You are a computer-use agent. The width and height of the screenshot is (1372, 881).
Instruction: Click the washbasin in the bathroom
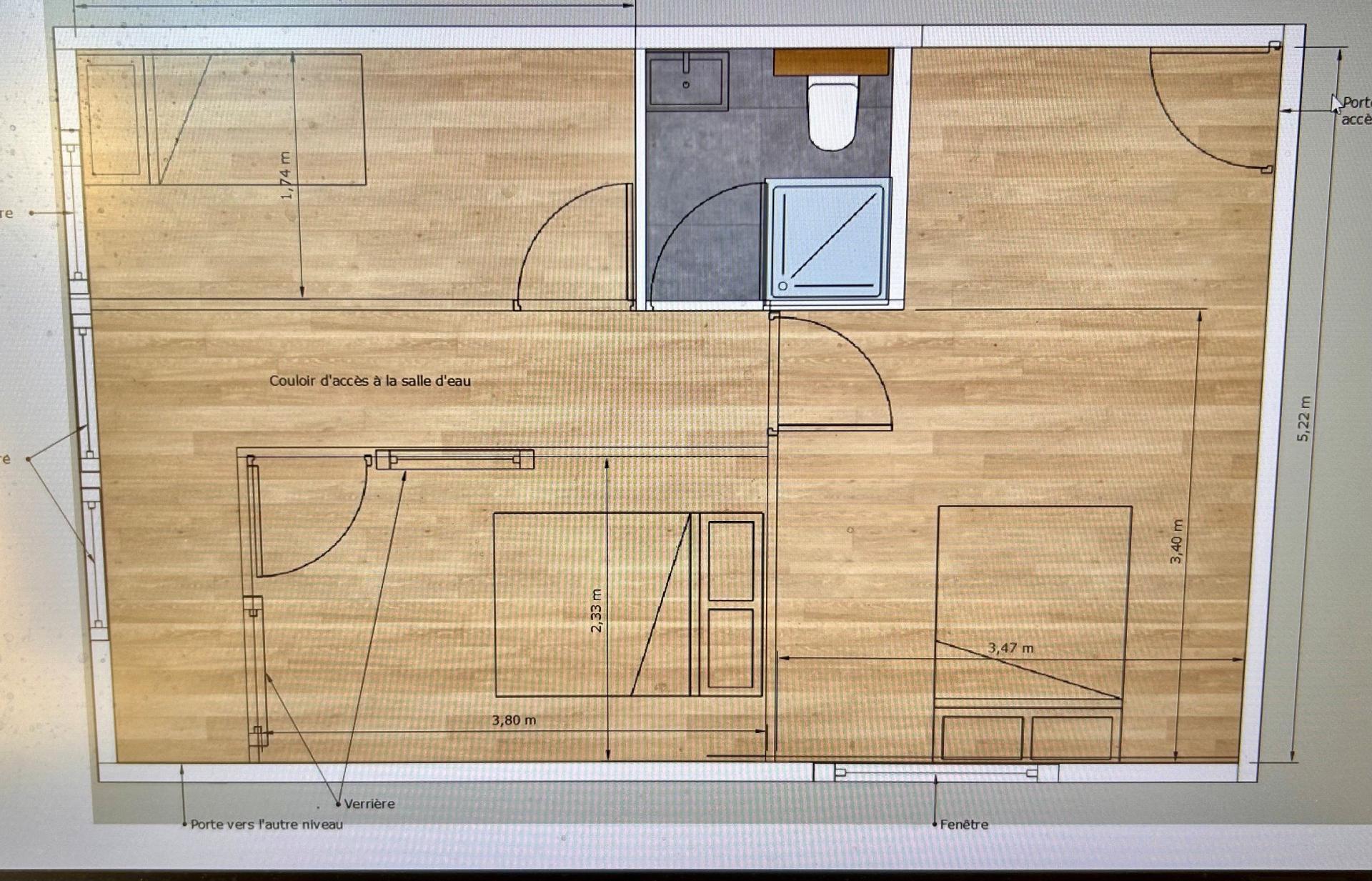pos(687,81)
